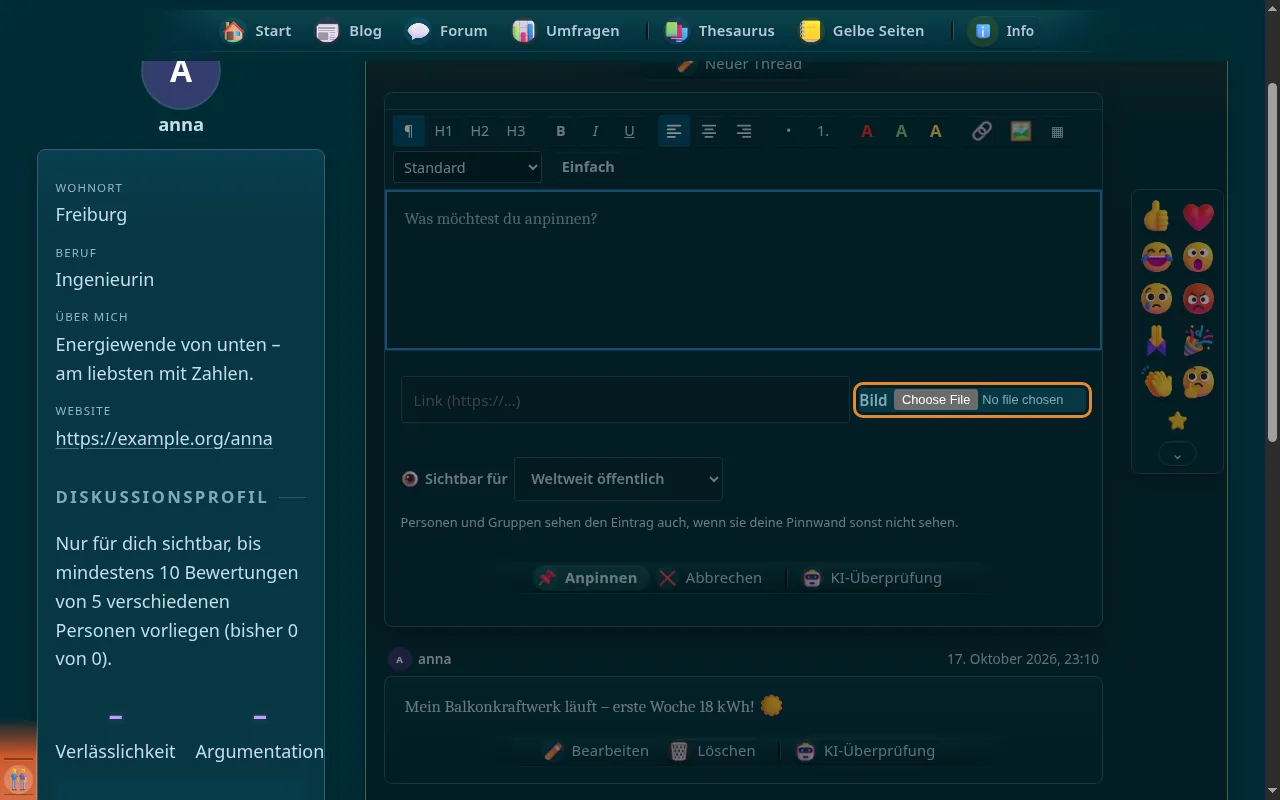Insert the party popper emoji
Screen dimensions: 1280x800
coord(1198,340)
